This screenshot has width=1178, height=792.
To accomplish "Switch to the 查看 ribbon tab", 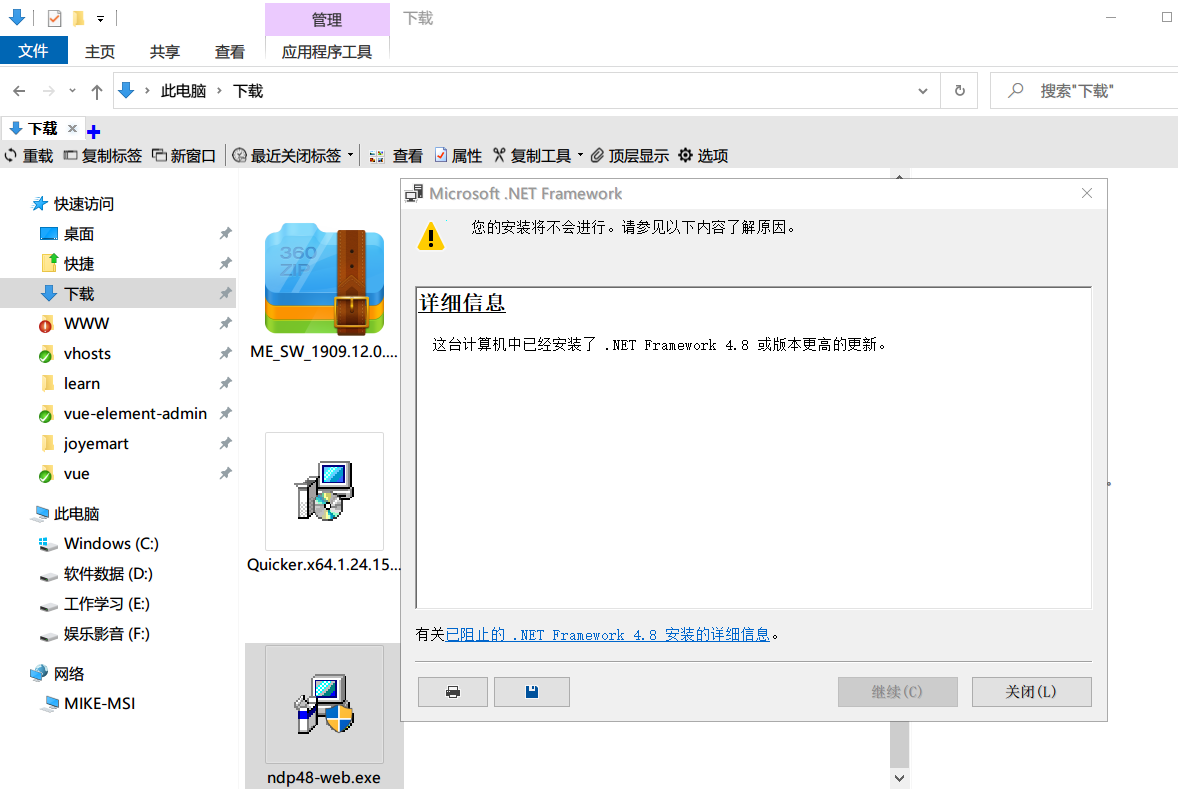I will [230, 52].
